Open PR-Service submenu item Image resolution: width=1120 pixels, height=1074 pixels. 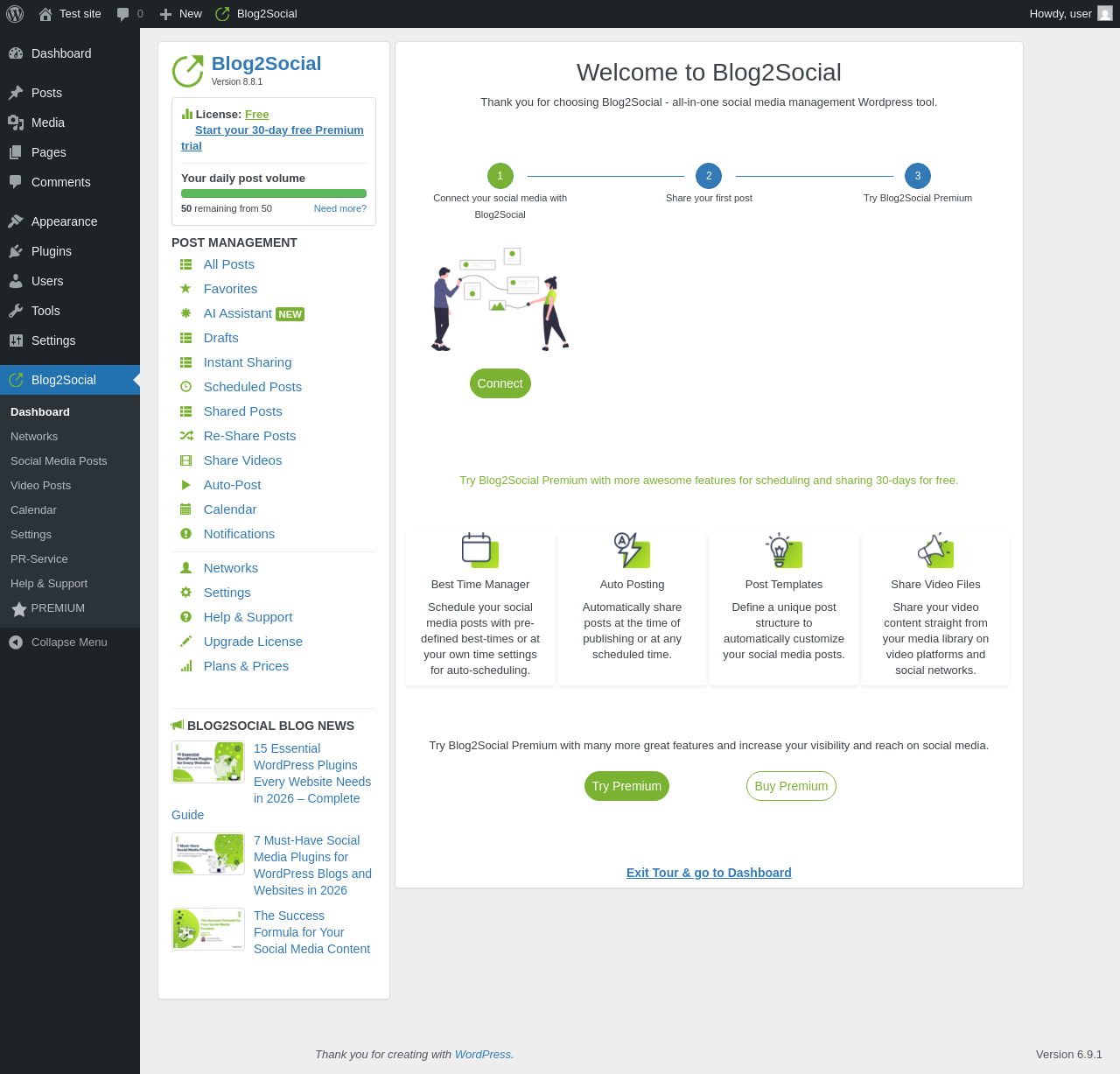pos(70,559)
